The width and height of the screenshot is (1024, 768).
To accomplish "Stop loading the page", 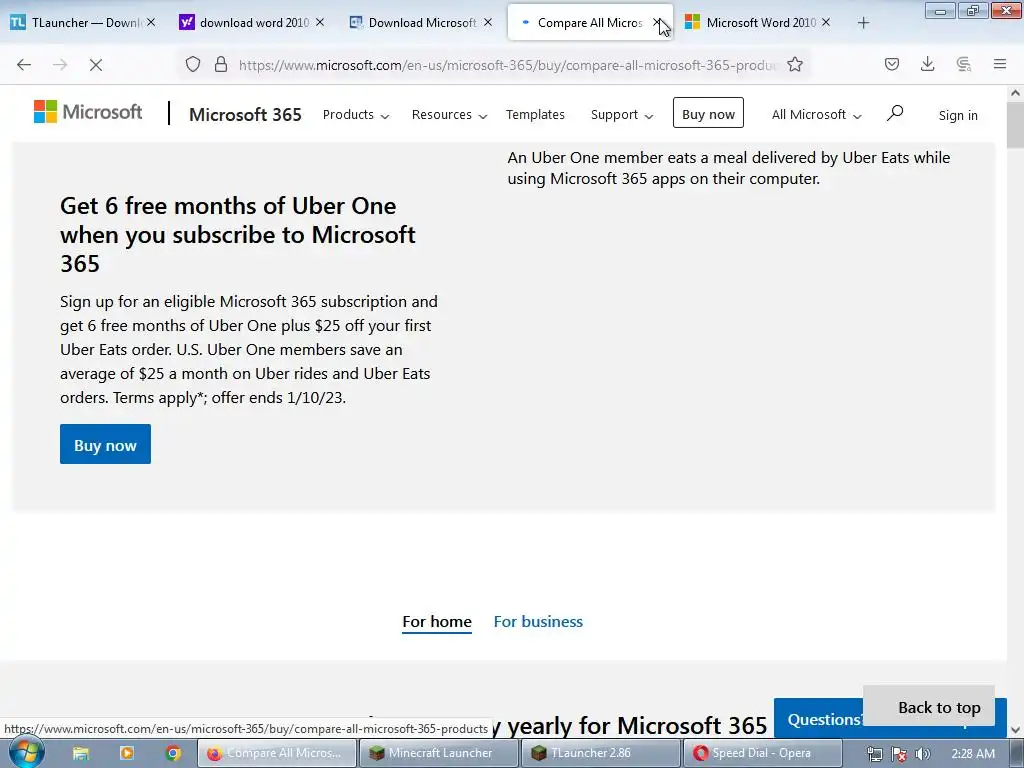I will [96, 65].
